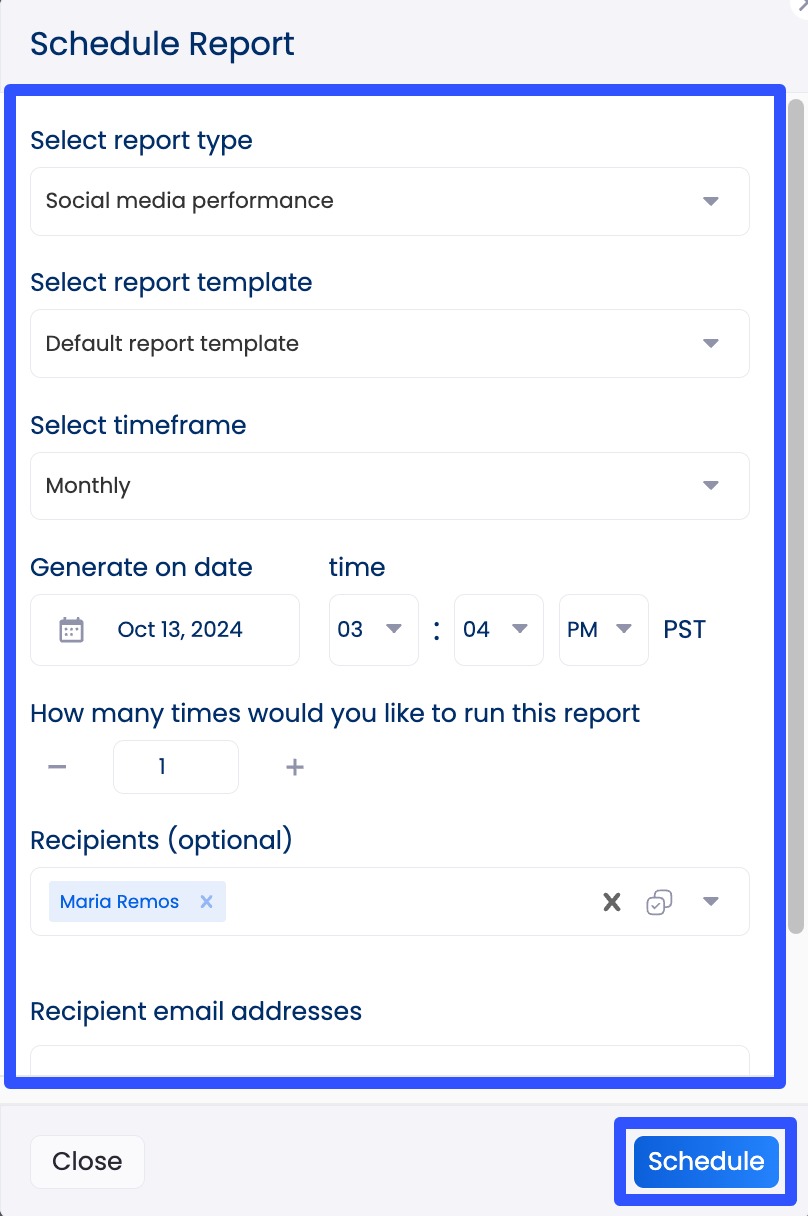Click the plus icon to increase run count
Image resolution: width=808 pixels, height=1216 pixels.
pyautogui.click(x=294, y=766)
